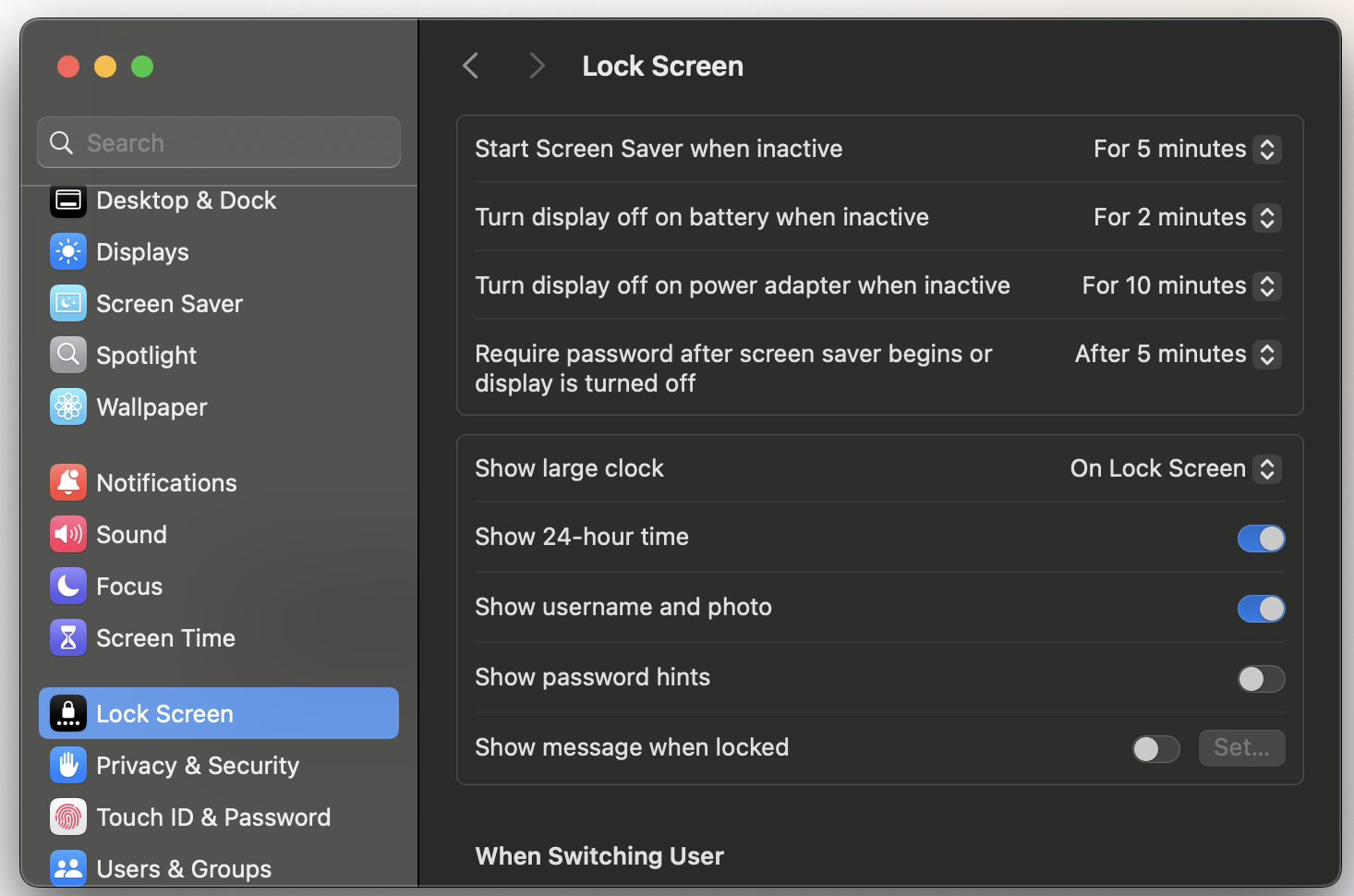The height and width of the screenshot is (896, 1354).
Task: Click the Wallpaper flower icon
Action: point(68,407)
